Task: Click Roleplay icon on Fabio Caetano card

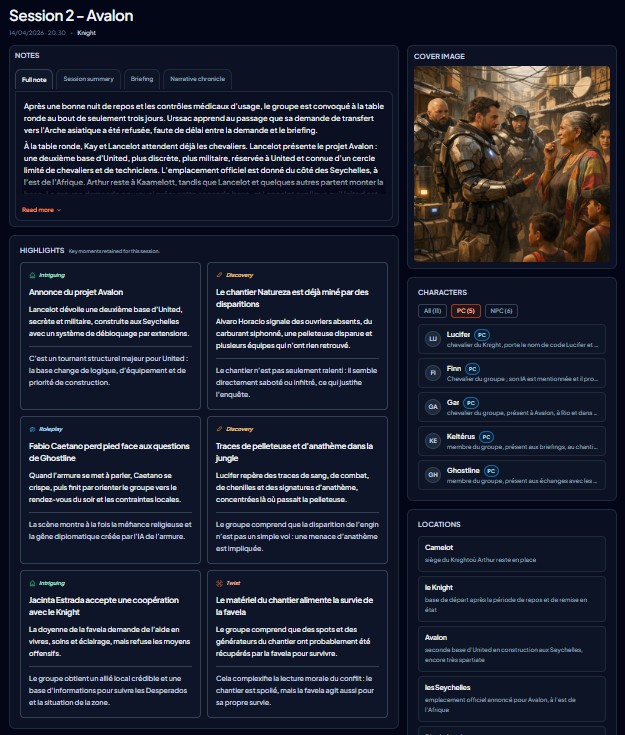Action: pyautogui.click(x=33, y=429)
